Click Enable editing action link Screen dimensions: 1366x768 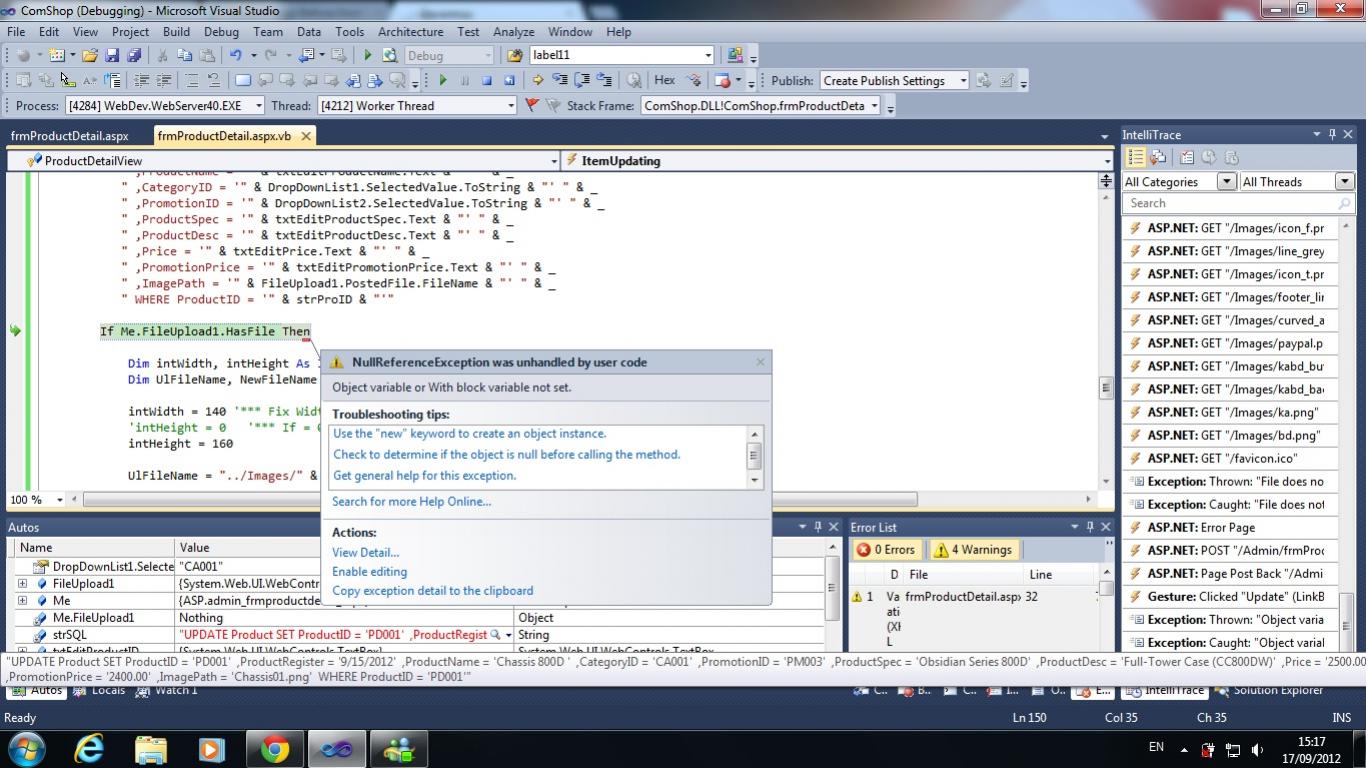tap(370, 572)
